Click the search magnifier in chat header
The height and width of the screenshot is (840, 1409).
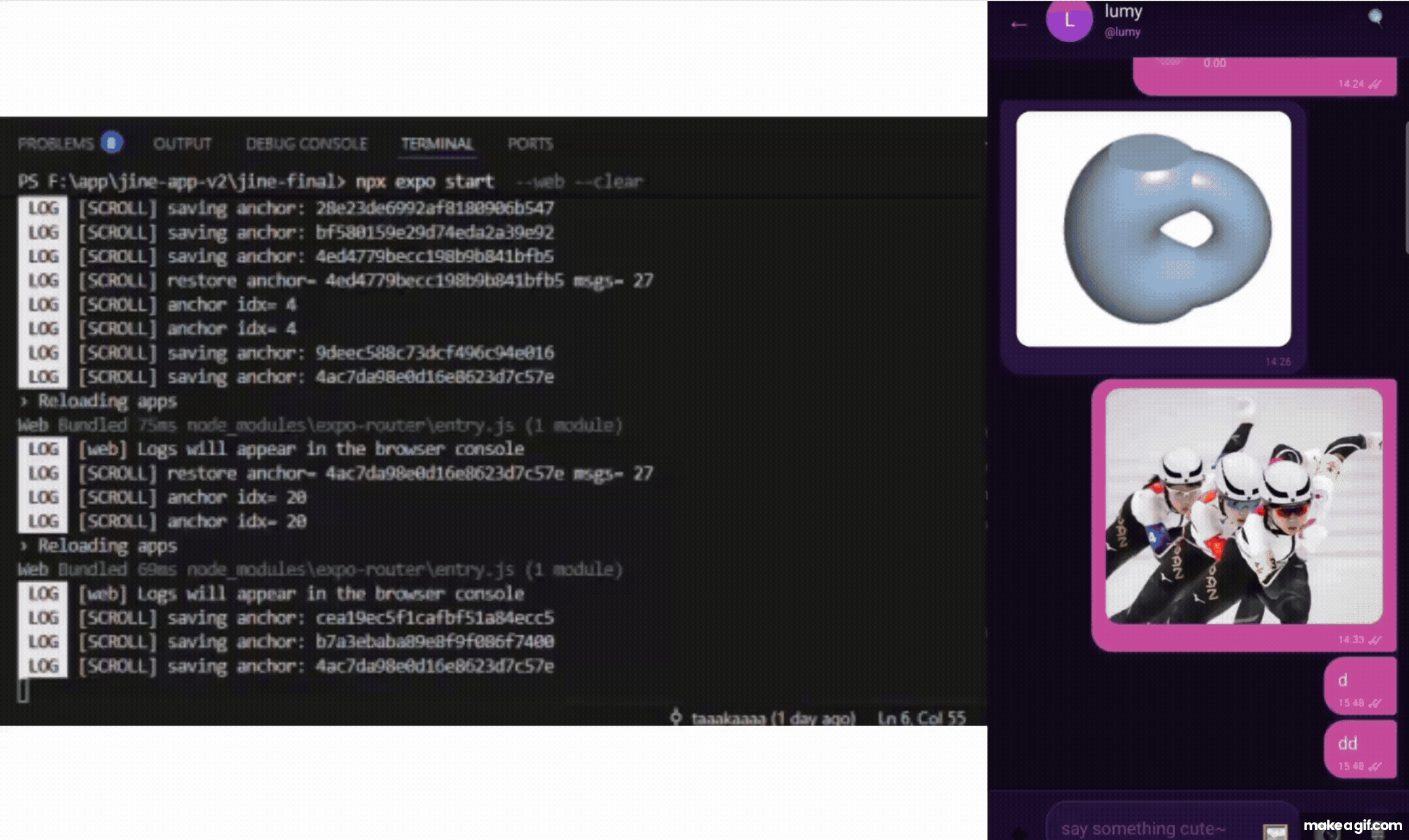1374,17
